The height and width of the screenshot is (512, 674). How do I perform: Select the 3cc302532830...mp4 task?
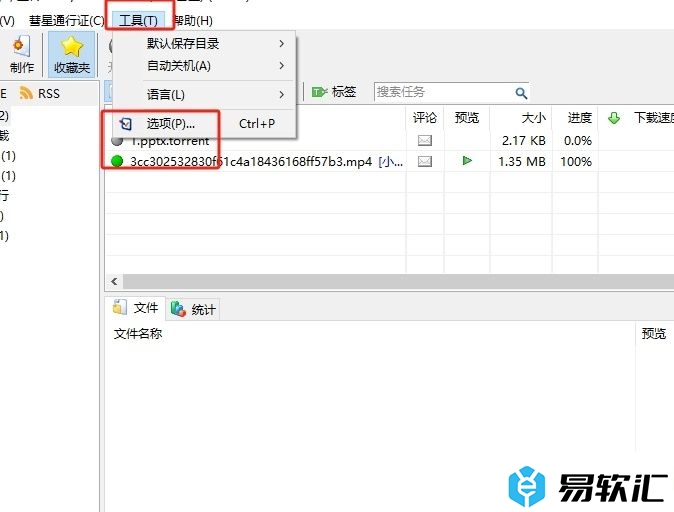click(x=251, y=162)
